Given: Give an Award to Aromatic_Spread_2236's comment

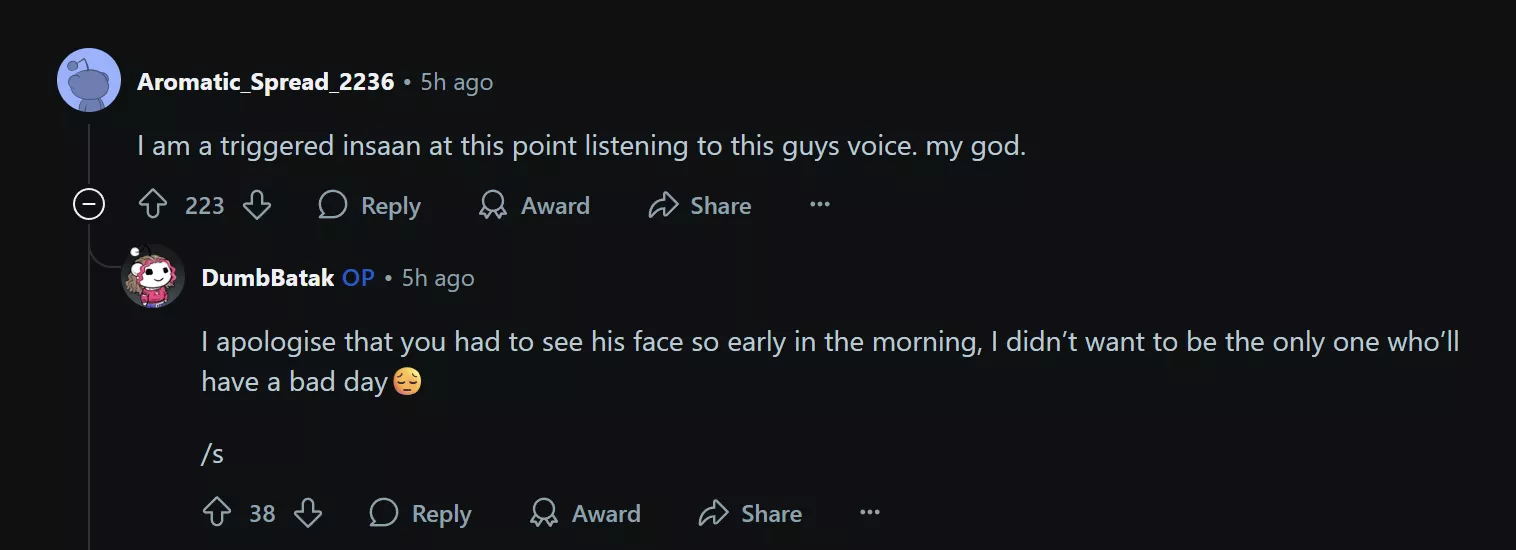Looking at the screenshot, I should pos(534,206).
